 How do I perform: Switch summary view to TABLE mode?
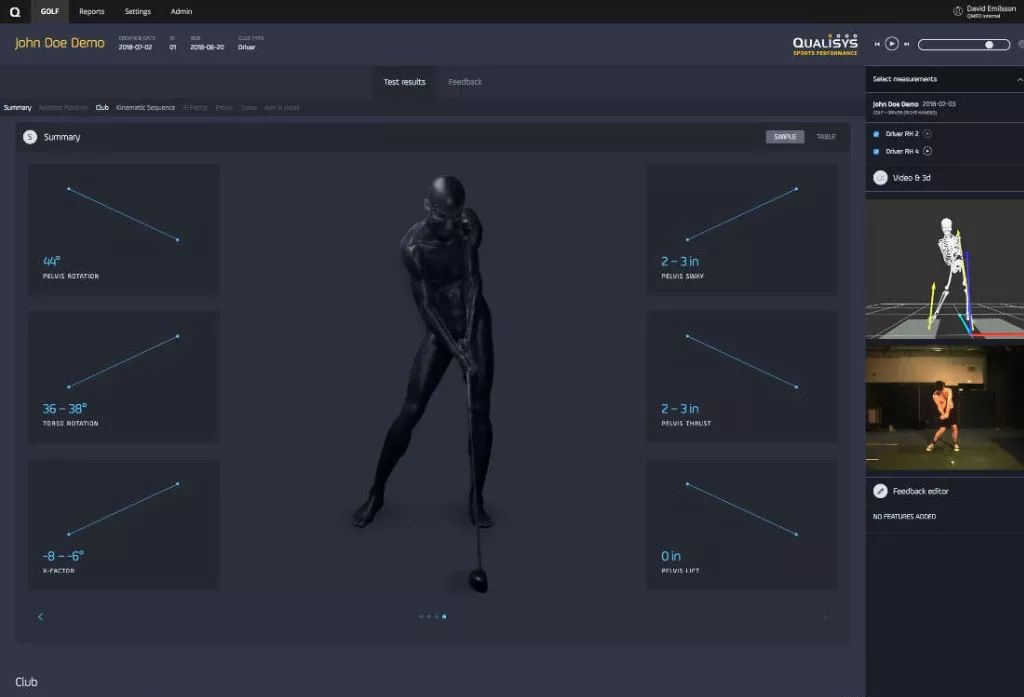pyautogui.click(x=825, y=137)
